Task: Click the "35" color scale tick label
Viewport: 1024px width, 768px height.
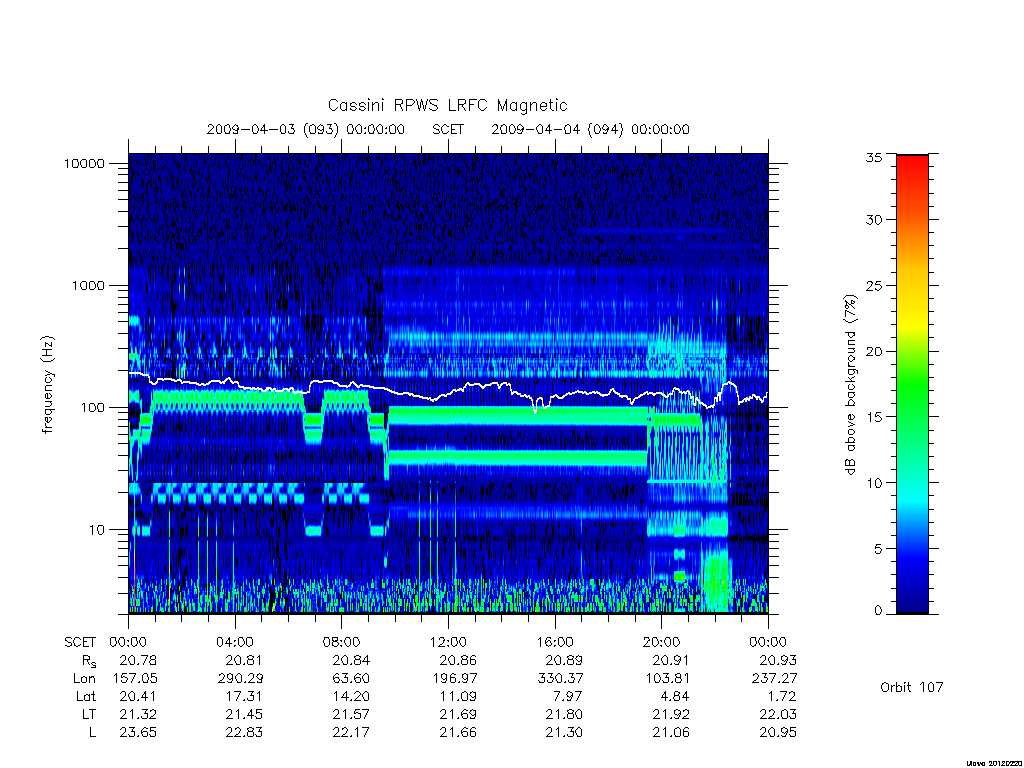Action: coord(874,157)
